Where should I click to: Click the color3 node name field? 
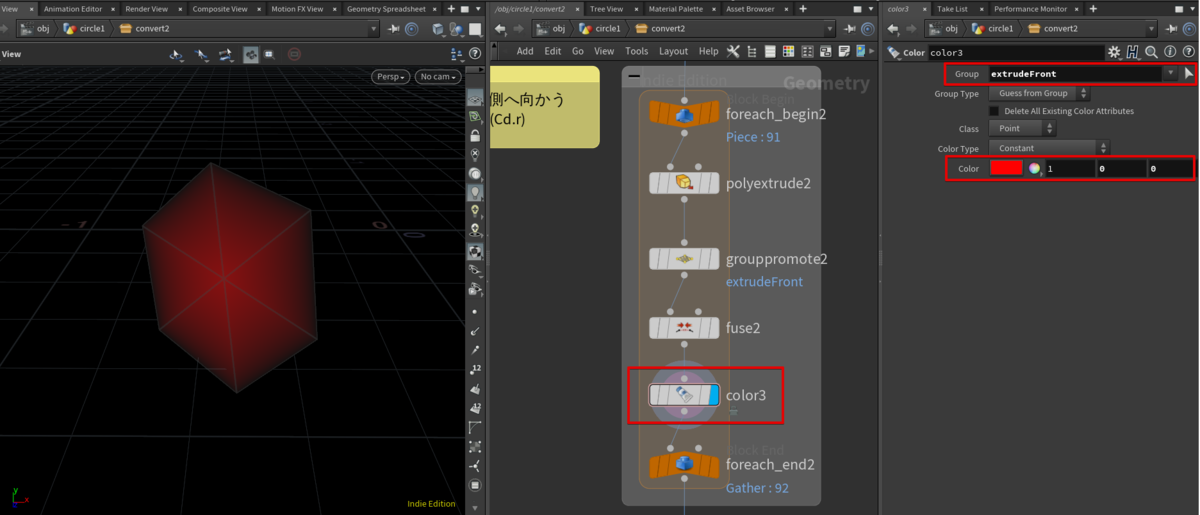point(1015,52)
